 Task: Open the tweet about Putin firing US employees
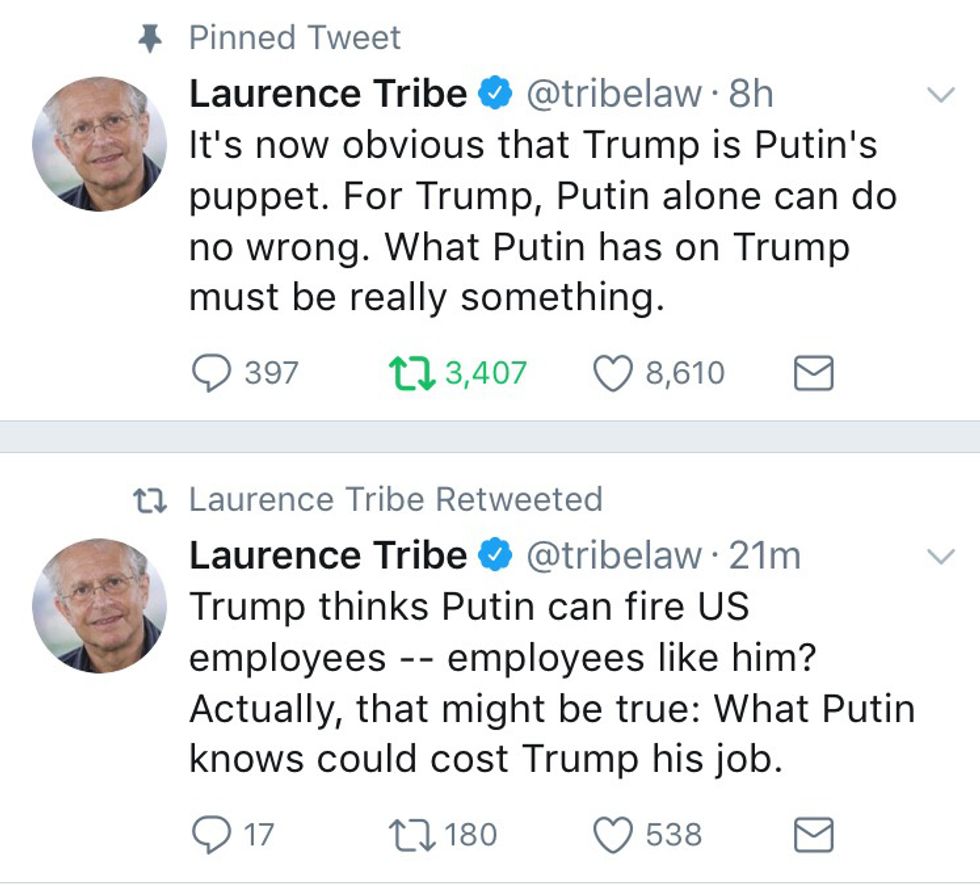pos(551,683)
